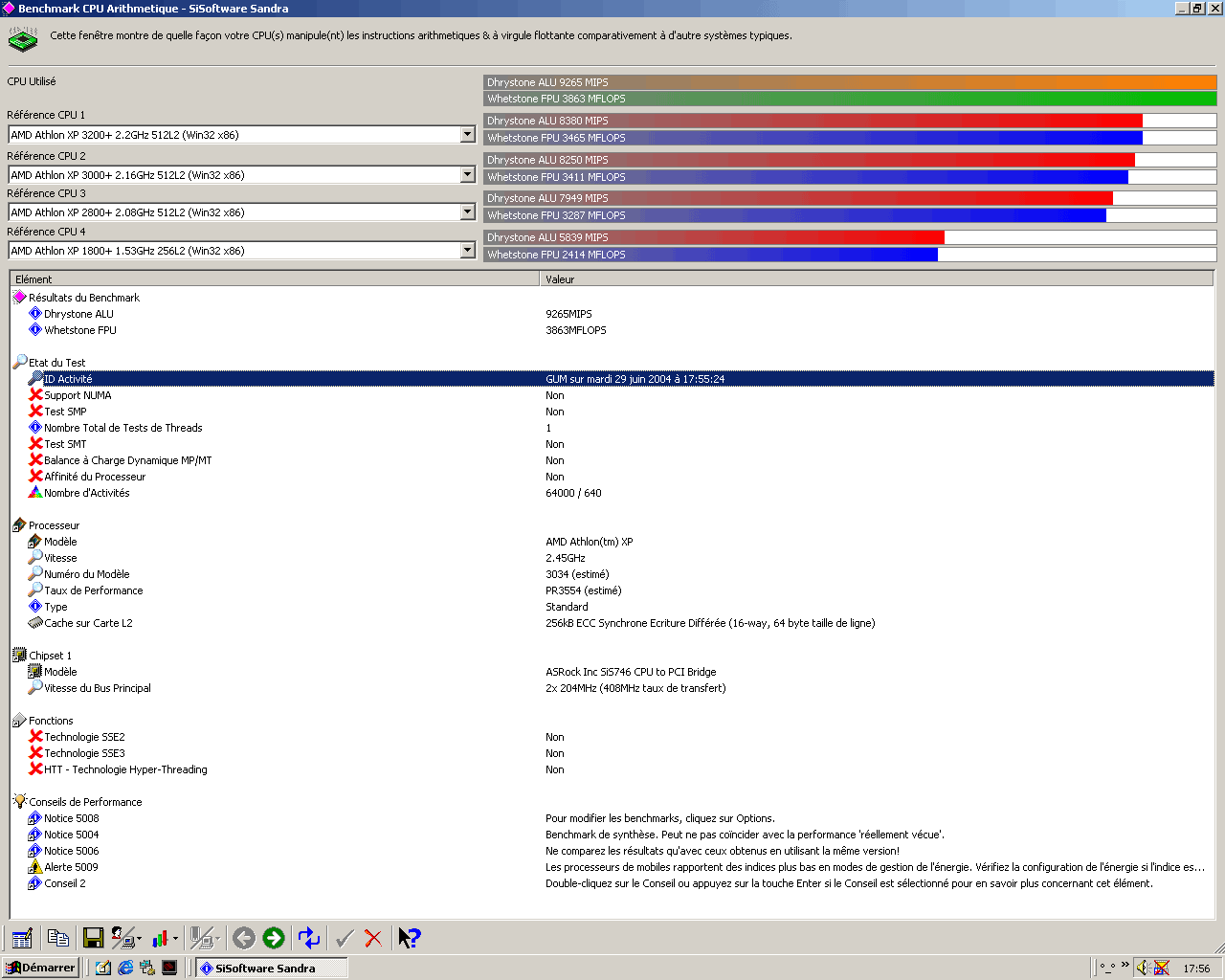Click the network quick launch icon
The height and width of the screenshot is (980, 1225).
click(147, 968)
